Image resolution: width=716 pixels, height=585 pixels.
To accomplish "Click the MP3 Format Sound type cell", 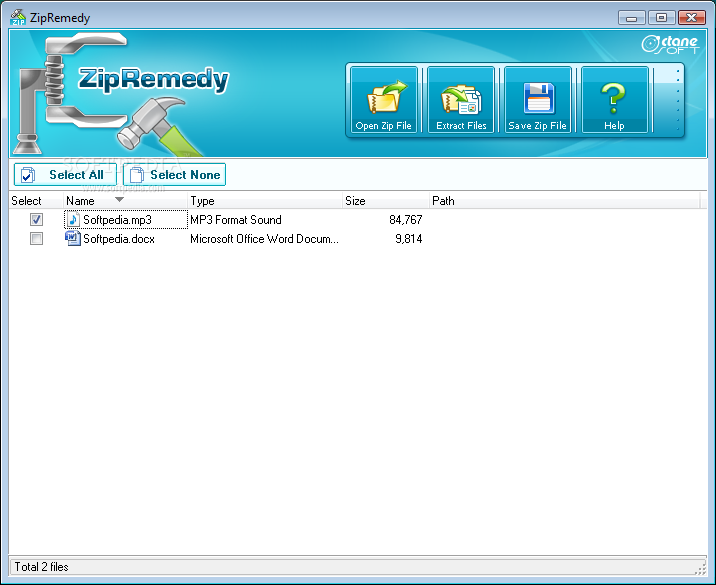I will pyautogui.click(x=236, y=220).
